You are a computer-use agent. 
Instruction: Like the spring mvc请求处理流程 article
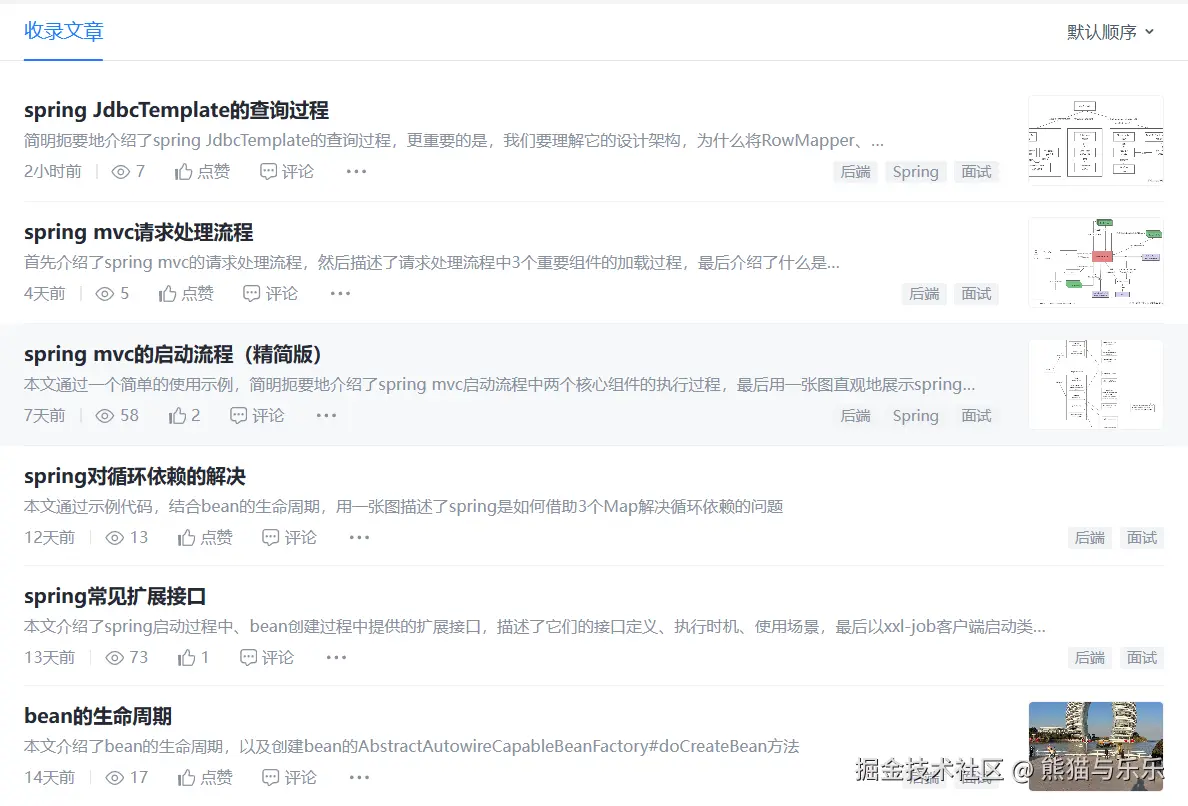click(186, 294)
